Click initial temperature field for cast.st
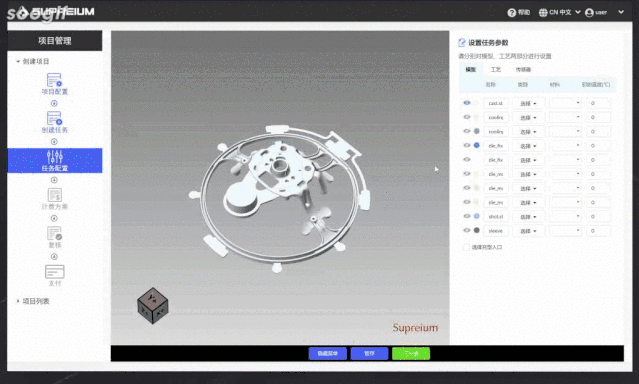 pyautogui.click(x=598, y=103)
